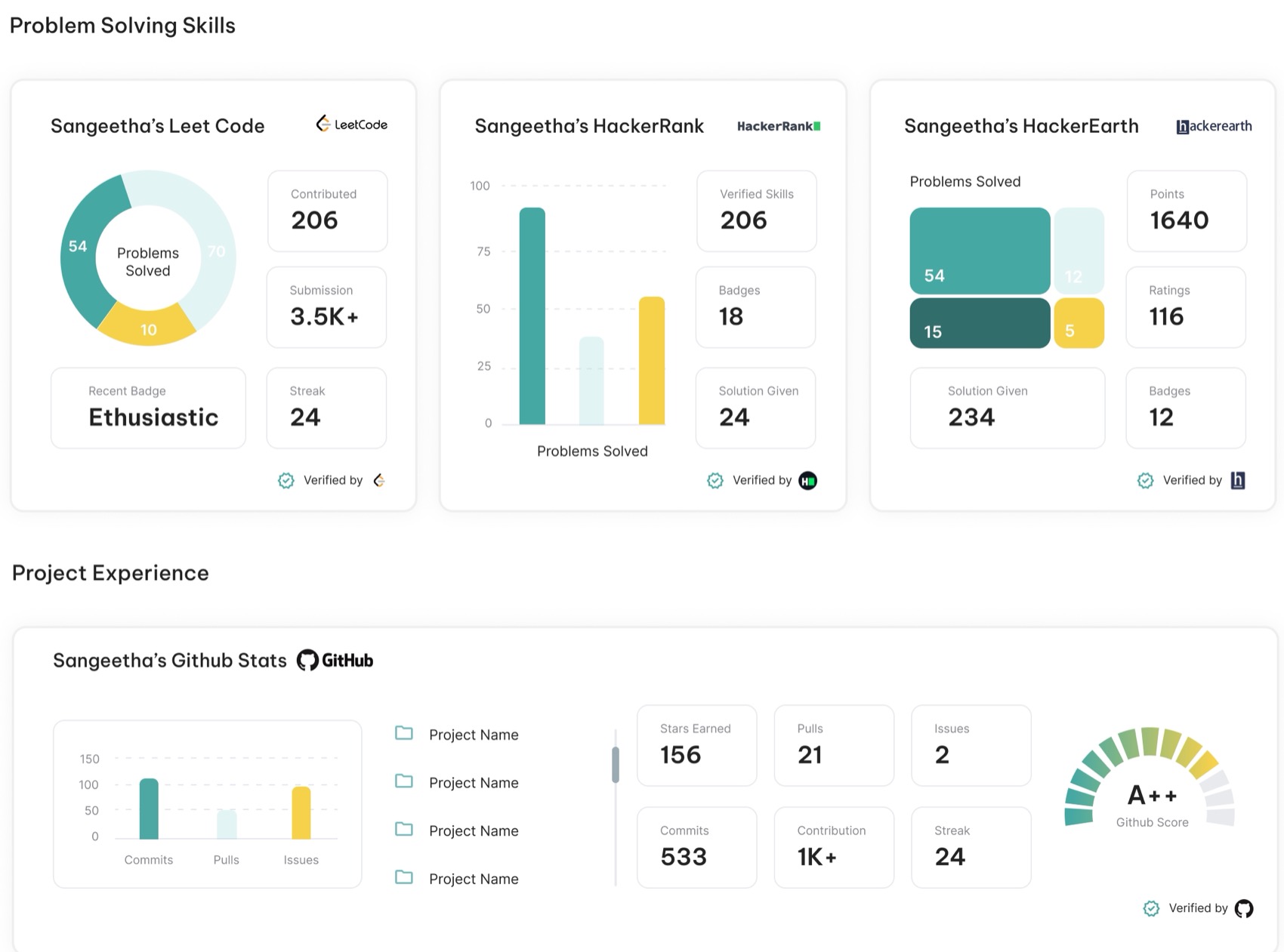1284x952 pixels.
Task: Click the Project Experience heading
Action: 110,573
